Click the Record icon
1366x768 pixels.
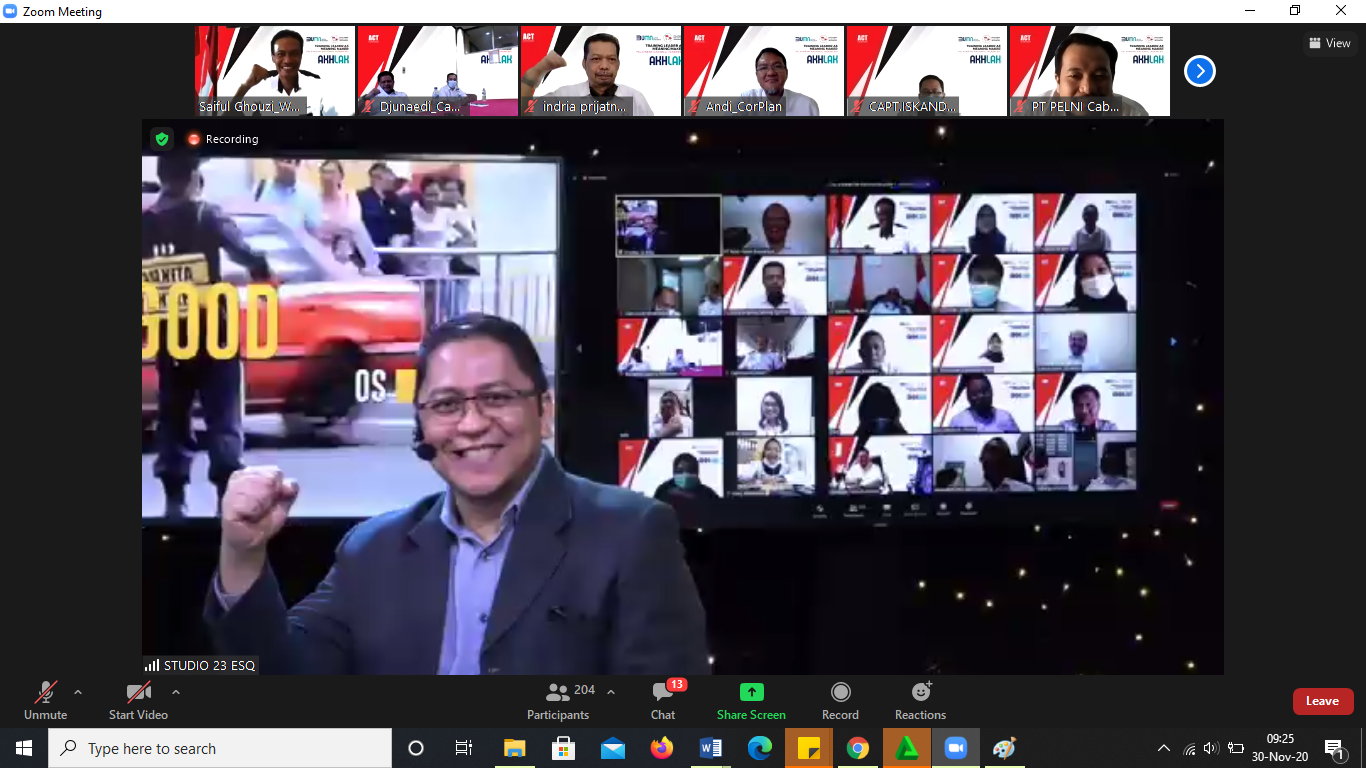tap(841, 692)
